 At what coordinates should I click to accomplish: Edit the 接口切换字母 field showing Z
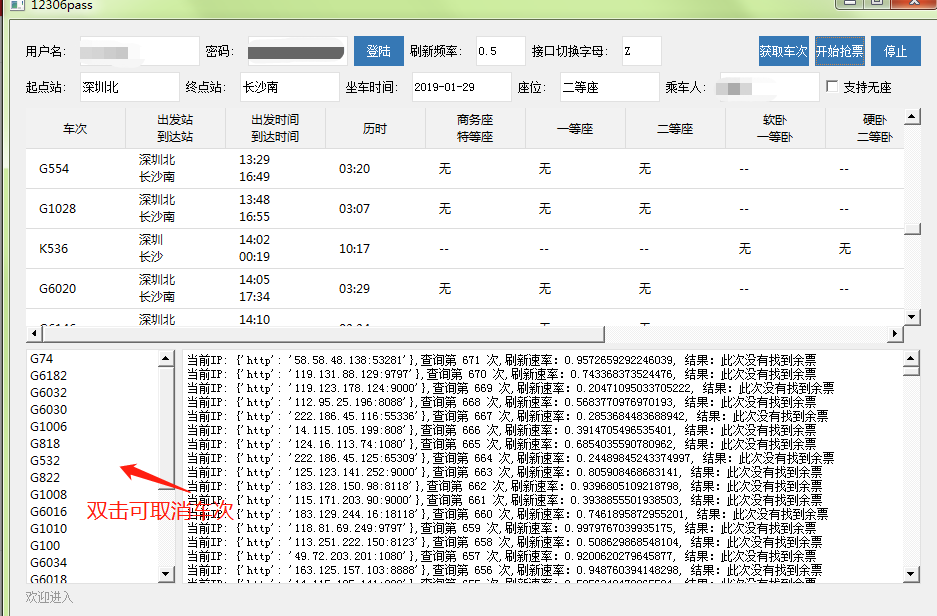click(641, 51)
